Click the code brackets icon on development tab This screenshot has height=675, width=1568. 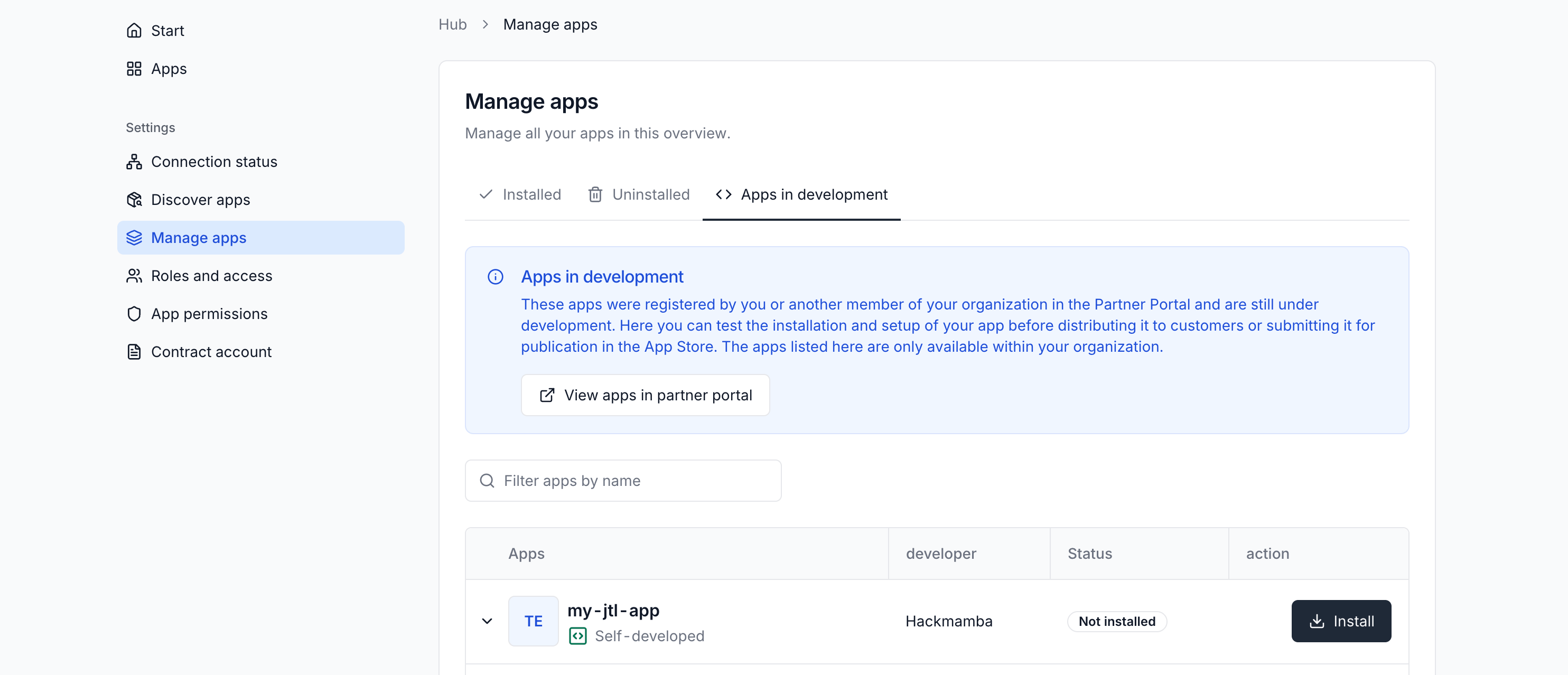pyautogui.click(x=723, y=194)
